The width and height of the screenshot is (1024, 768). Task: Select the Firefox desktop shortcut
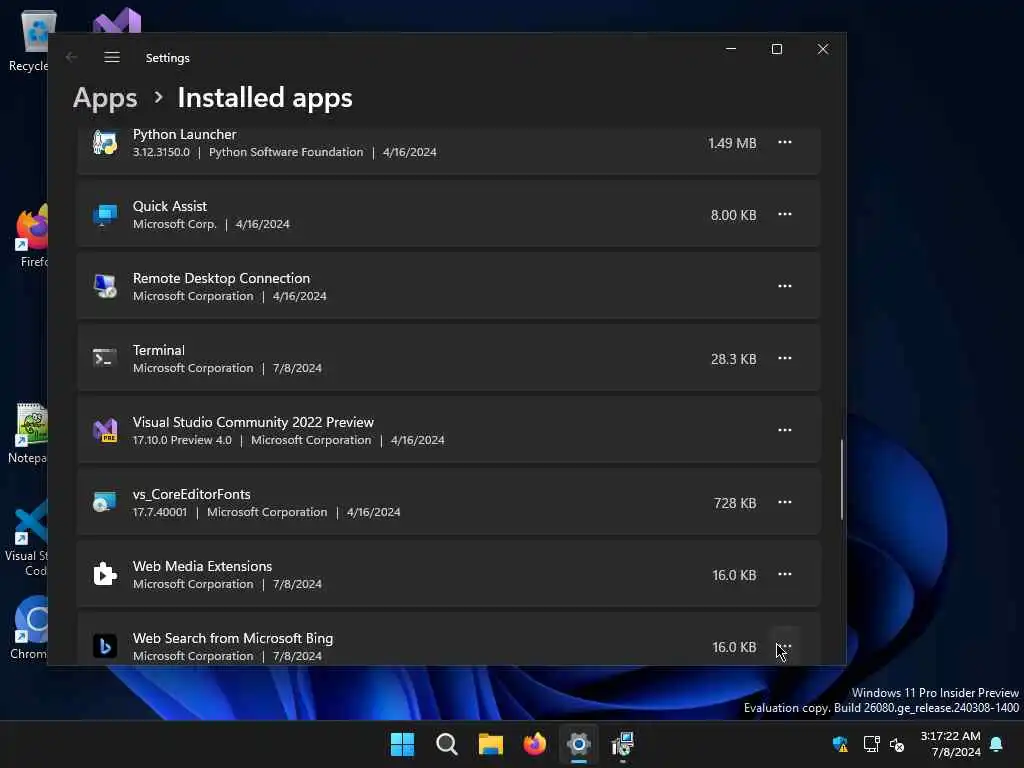tap(33, 235)
